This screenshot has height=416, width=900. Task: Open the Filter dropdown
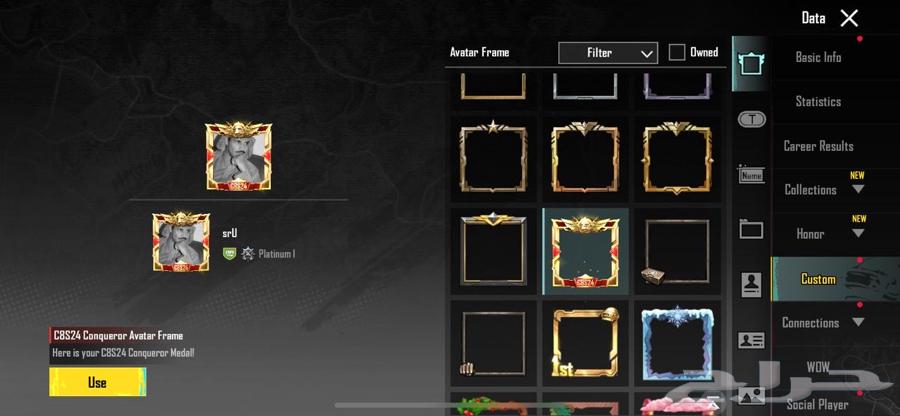click(608, 53)
